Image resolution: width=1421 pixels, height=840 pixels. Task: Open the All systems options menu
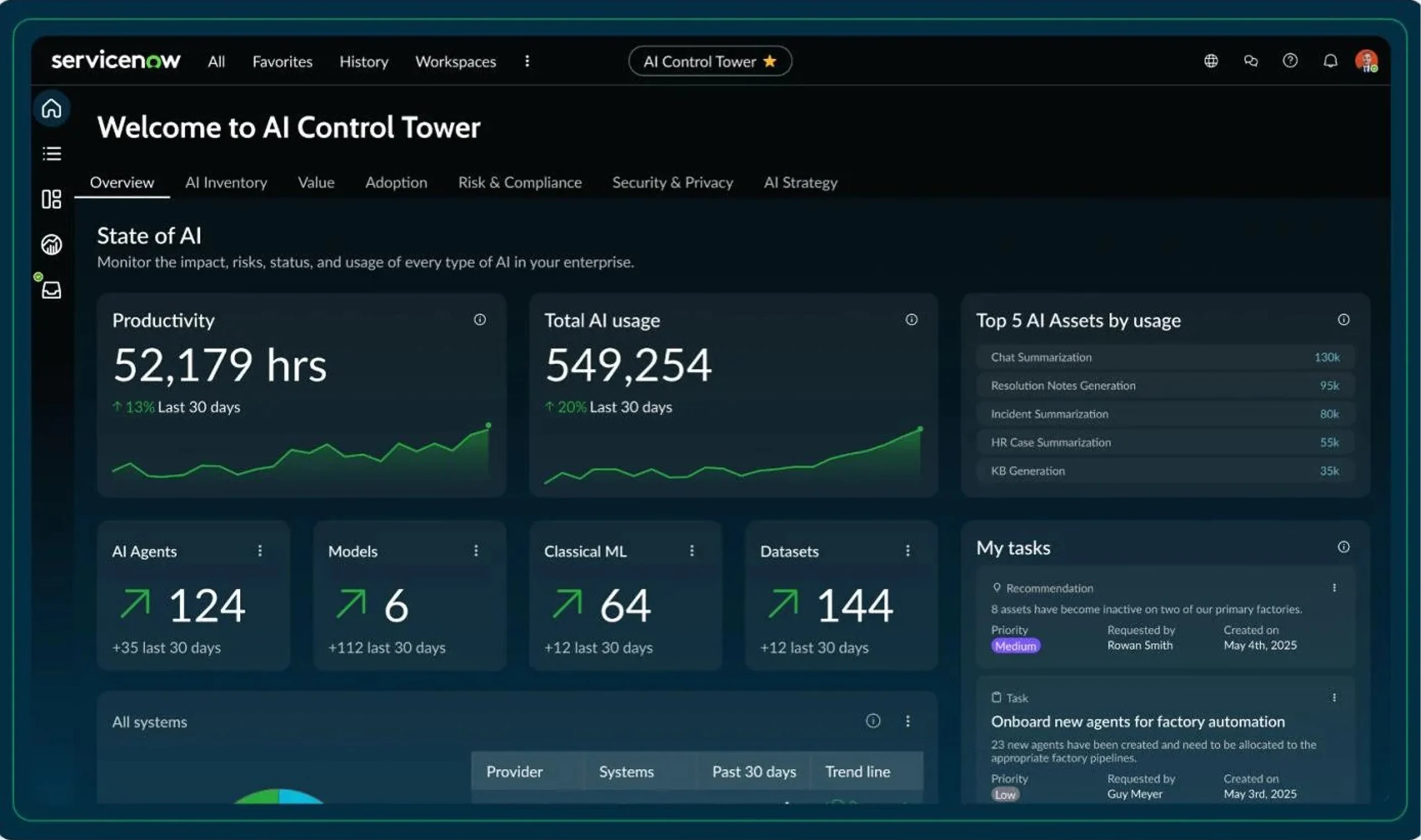908,721
